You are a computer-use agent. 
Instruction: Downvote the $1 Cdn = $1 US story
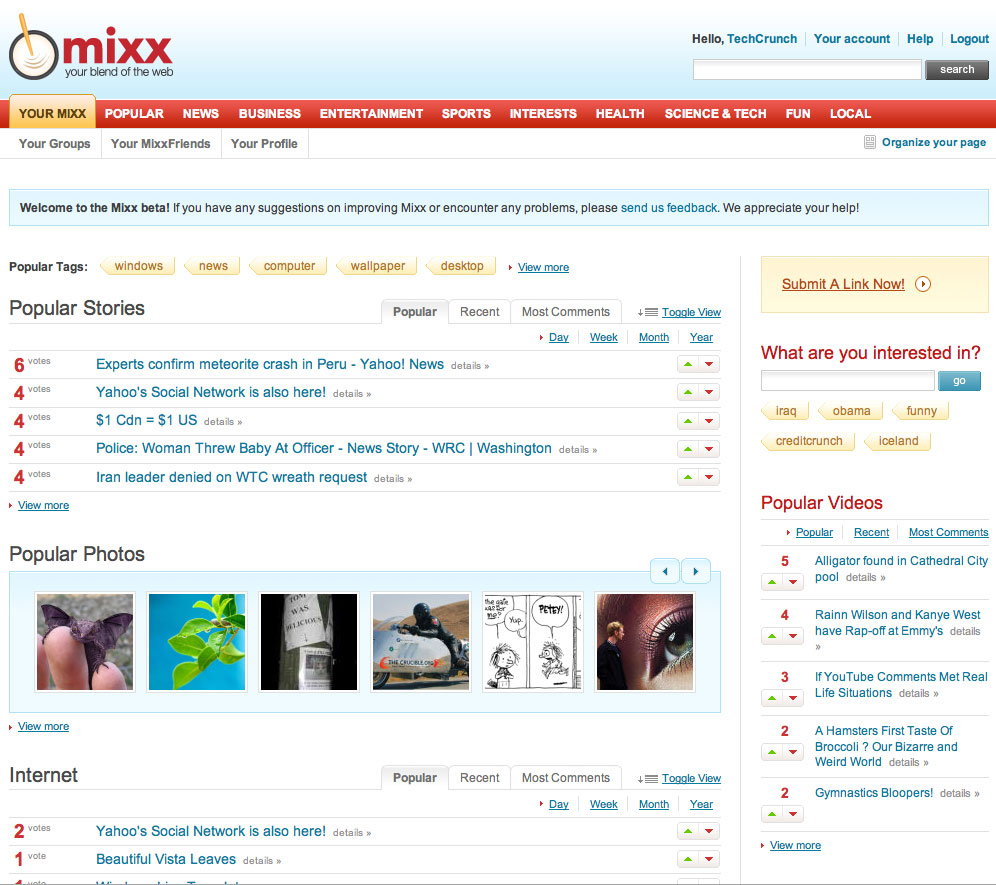pos(709,421)
